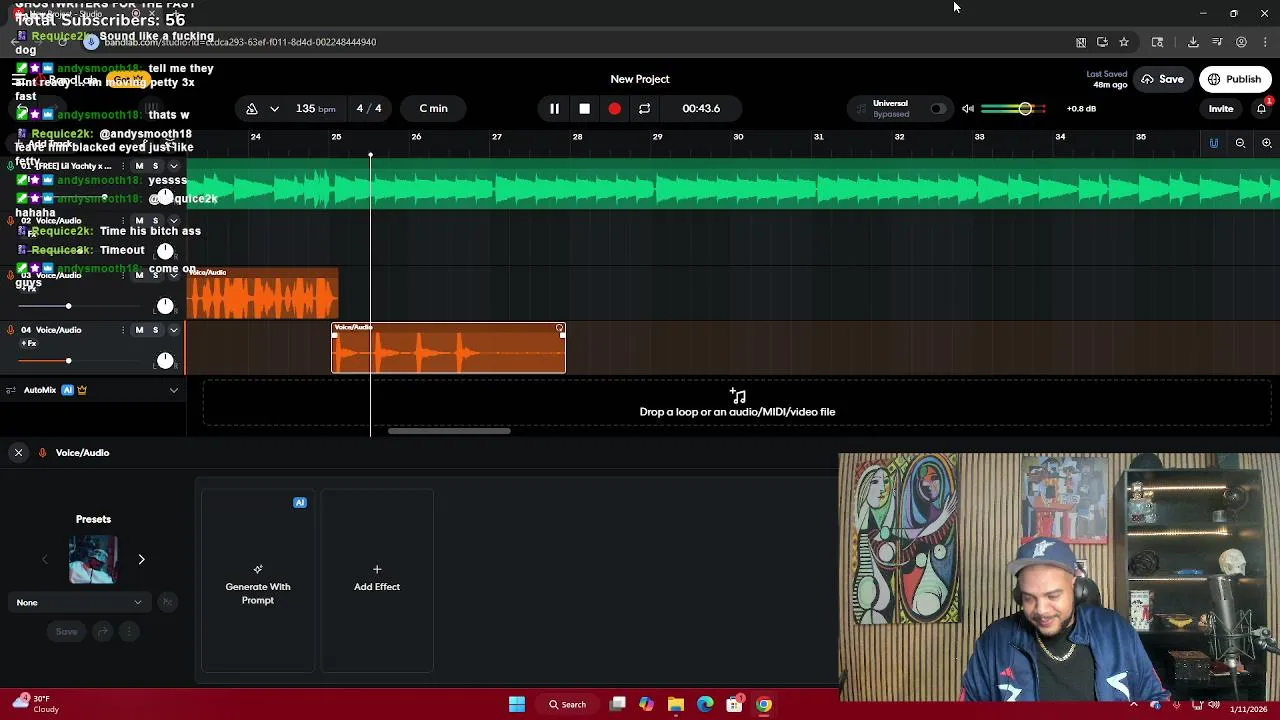
Task: Solo track 01 Lil Yachty beat
Action: [x=155, y=166]
